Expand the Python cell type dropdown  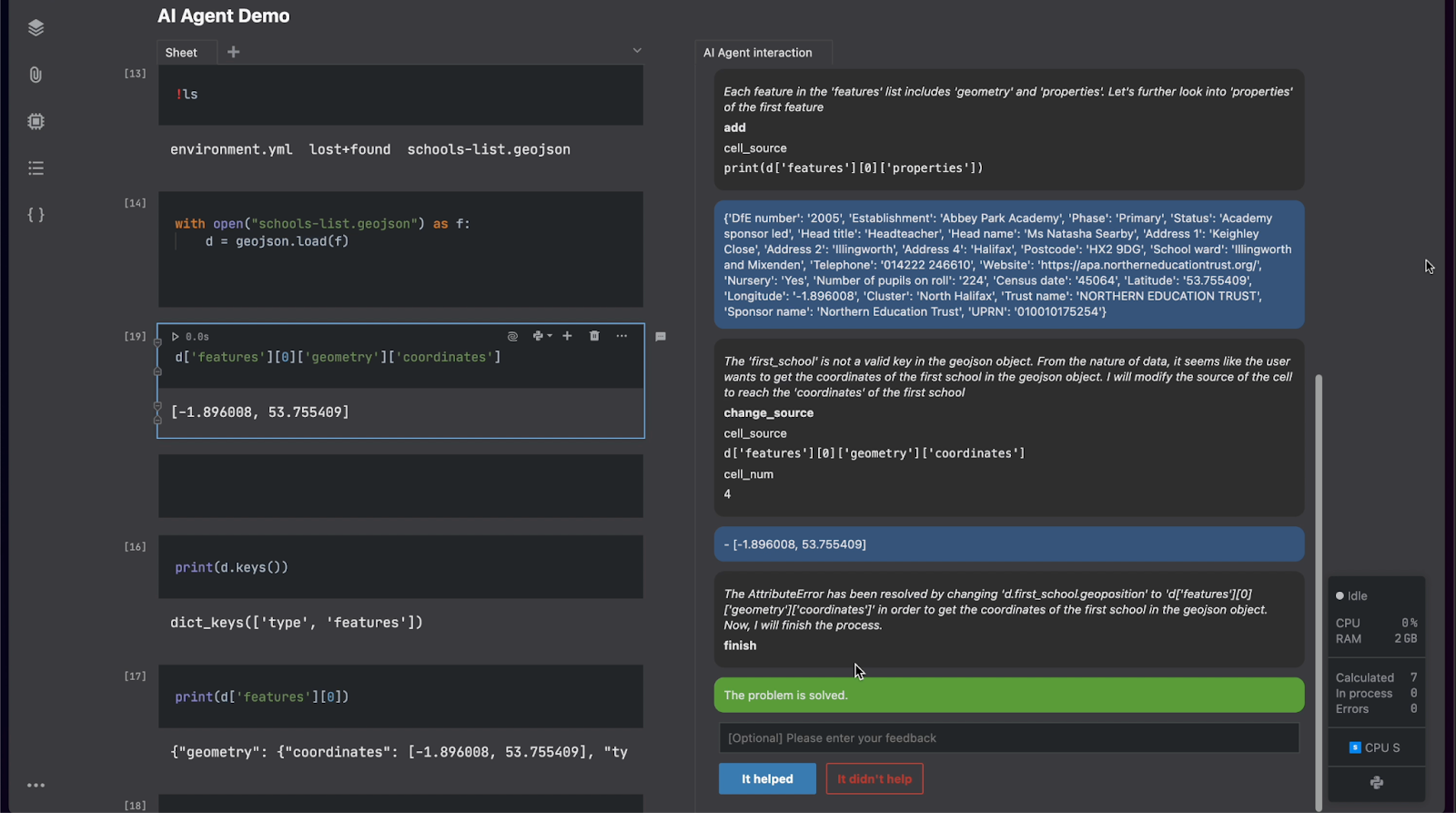[x=542, y=336]
